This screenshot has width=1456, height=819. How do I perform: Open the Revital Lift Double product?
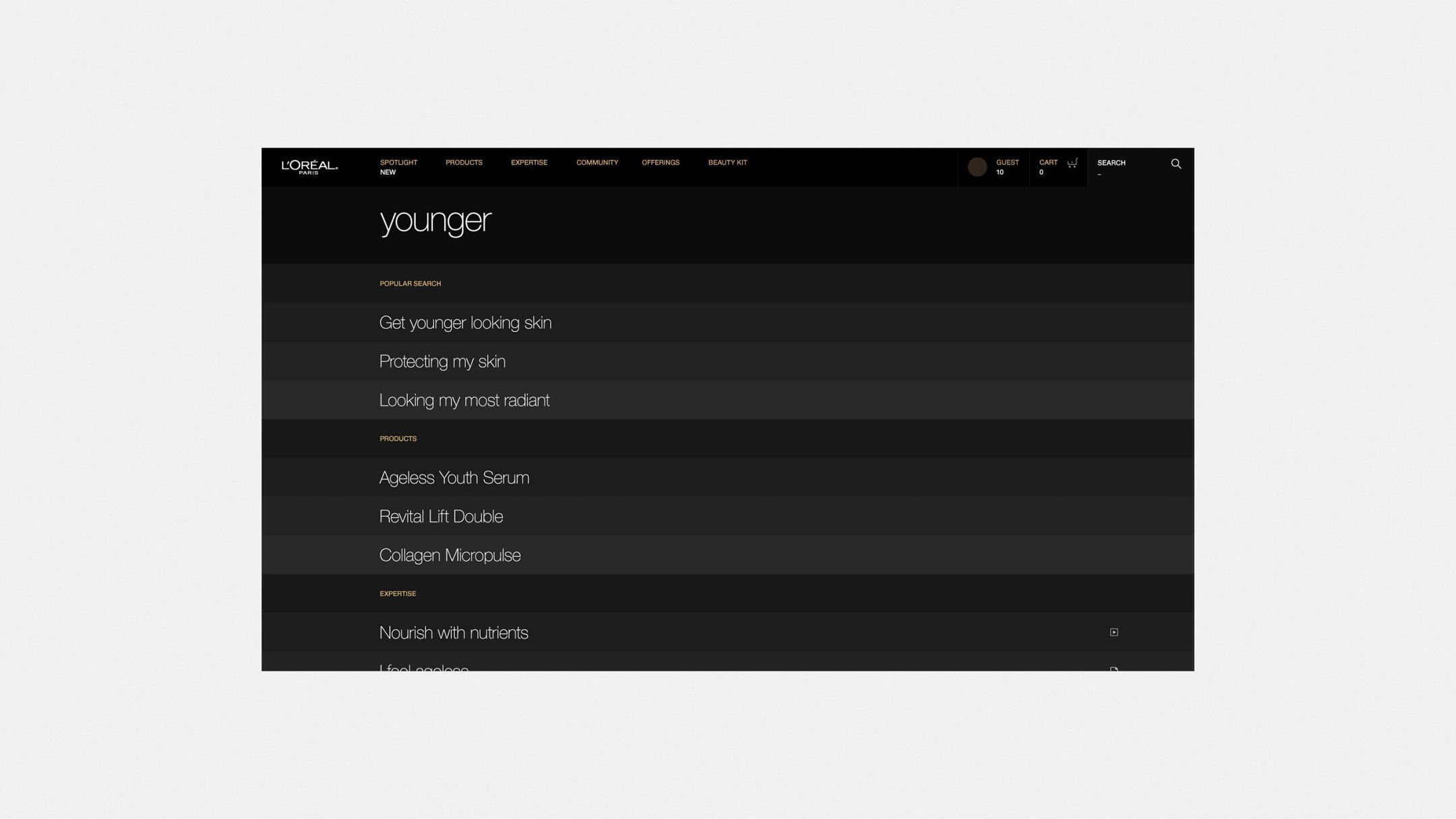click(x=727, y=516)
